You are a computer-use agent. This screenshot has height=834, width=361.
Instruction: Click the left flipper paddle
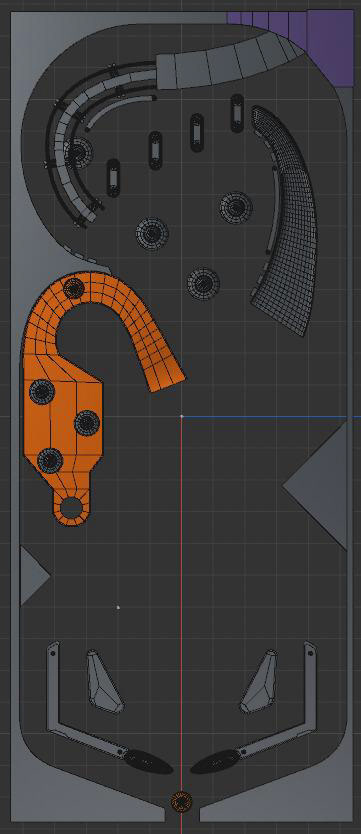pyautogui.click(x=148, y=761)
